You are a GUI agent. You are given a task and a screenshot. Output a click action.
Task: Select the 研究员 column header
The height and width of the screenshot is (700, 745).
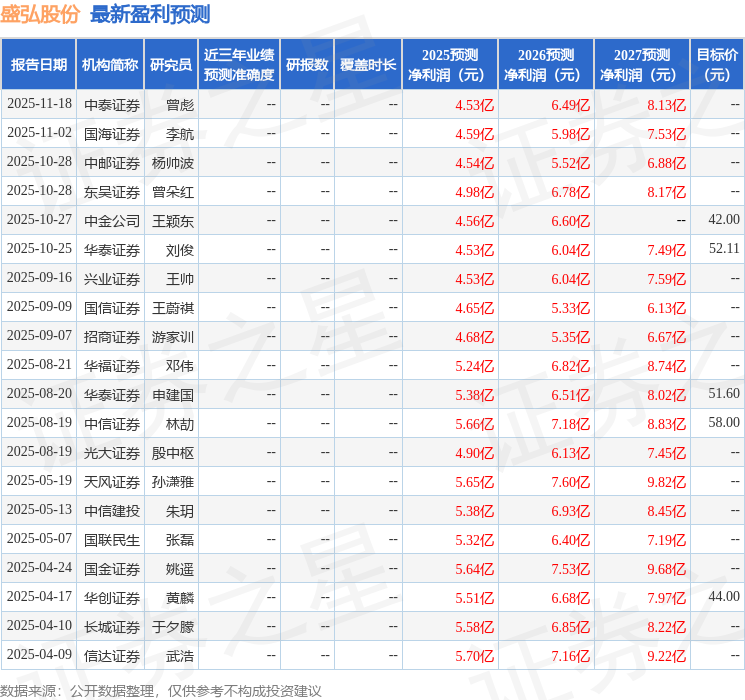coord(171,65)
